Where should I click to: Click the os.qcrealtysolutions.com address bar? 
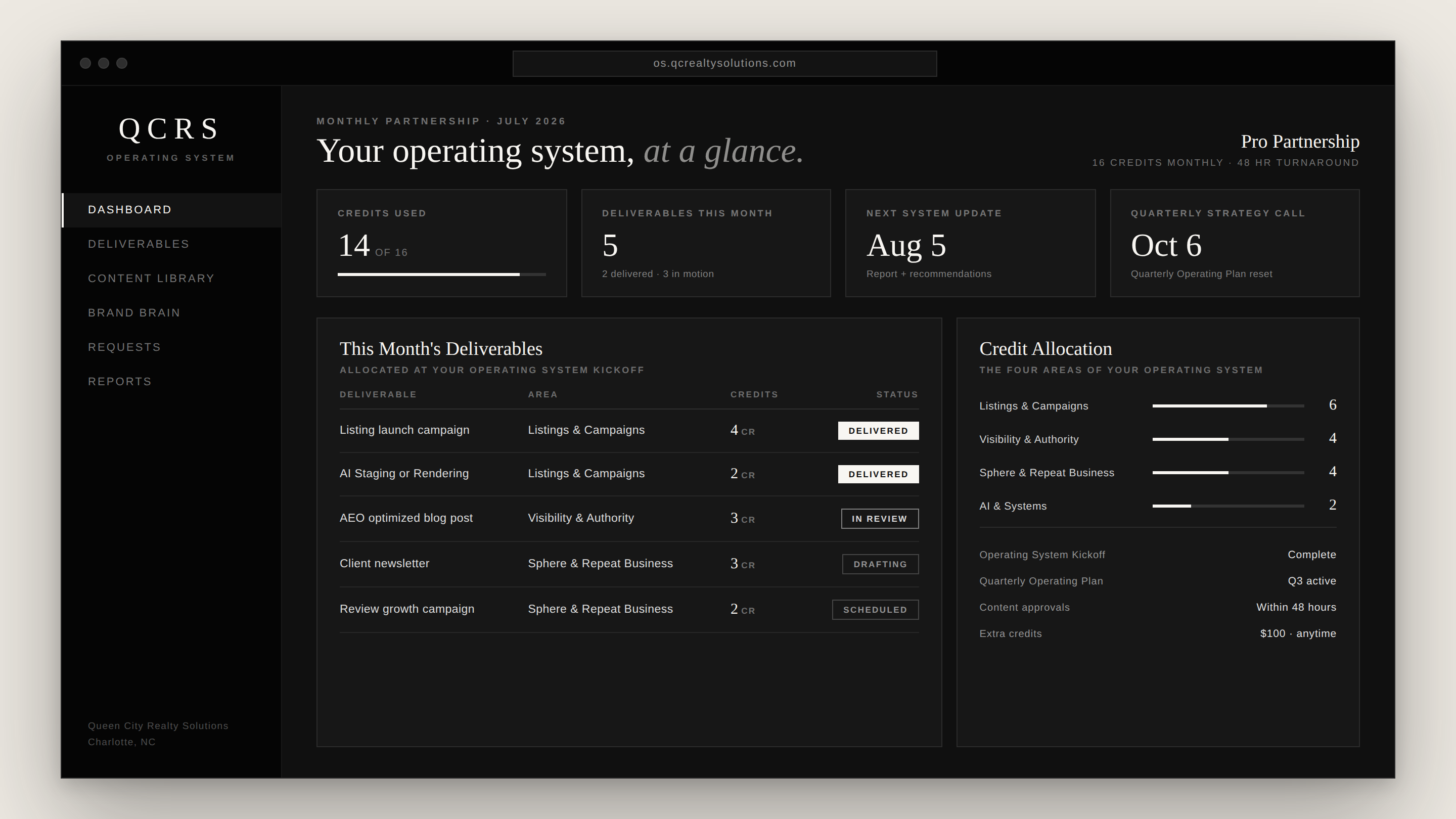coord(724,63)
